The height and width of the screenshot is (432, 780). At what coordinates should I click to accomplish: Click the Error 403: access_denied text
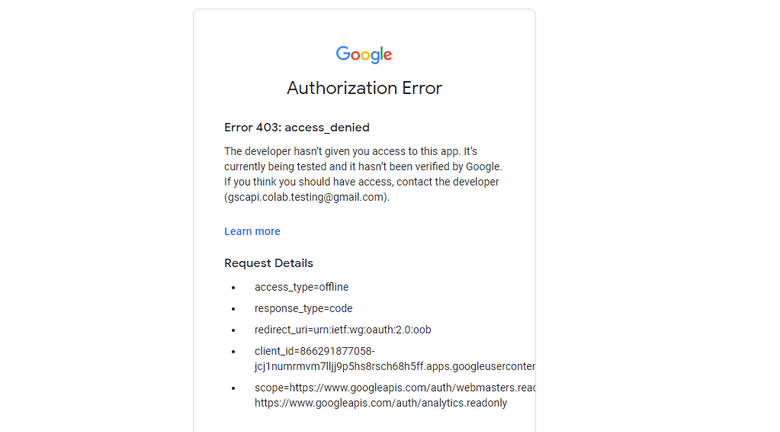297,127
